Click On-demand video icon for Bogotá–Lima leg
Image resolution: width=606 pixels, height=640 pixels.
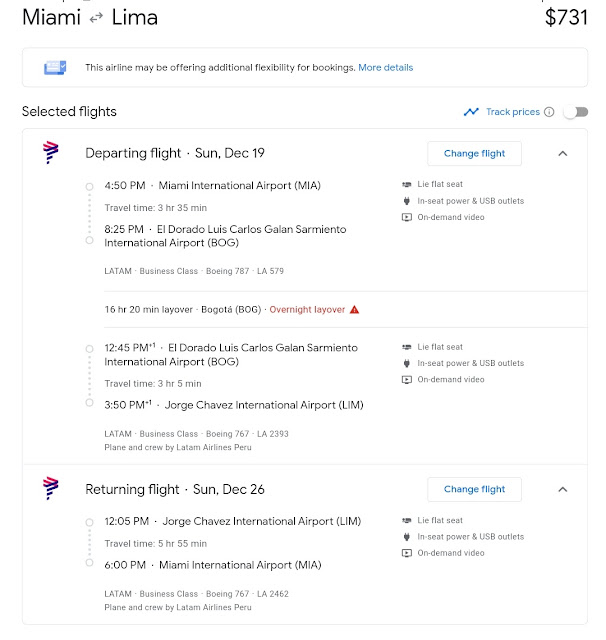coord(406,380)
